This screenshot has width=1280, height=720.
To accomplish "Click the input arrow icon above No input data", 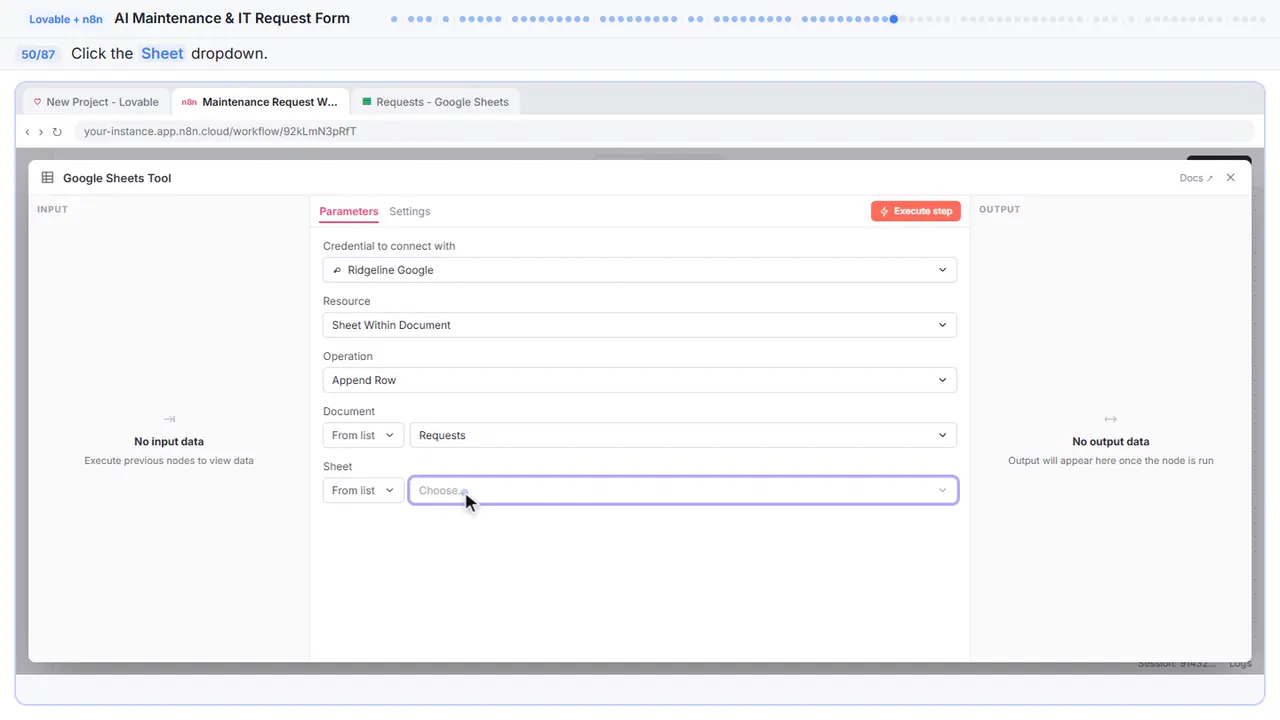I will 169,419.
